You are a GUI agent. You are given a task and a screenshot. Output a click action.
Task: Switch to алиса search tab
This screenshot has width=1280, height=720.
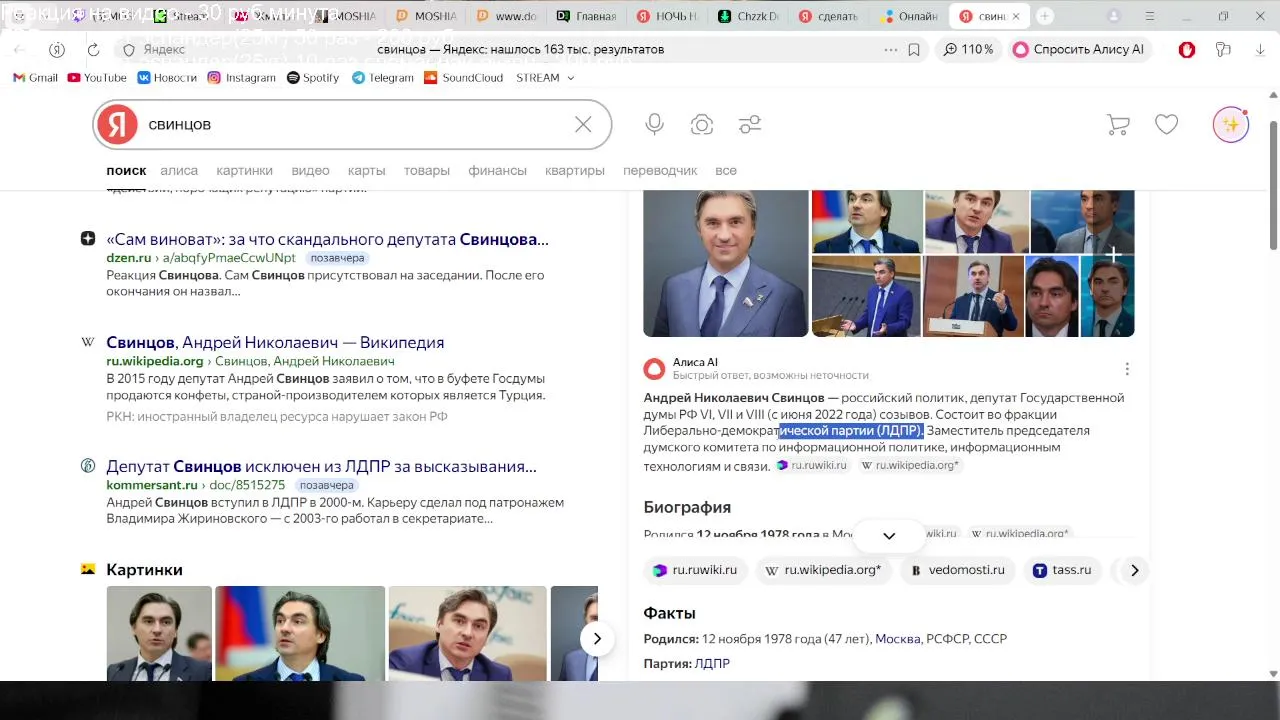tap(179, 170)
